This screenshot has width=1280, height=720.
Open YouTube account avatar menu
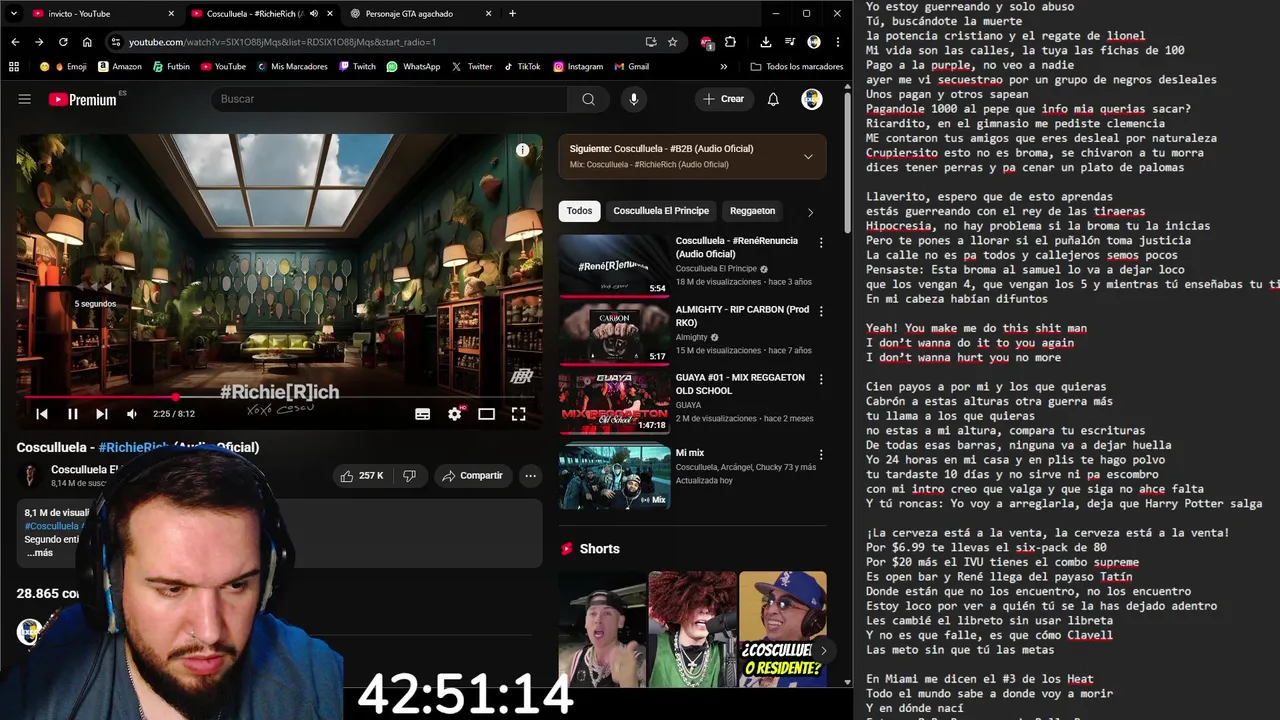pyautogui.click(x=812, y=99)
